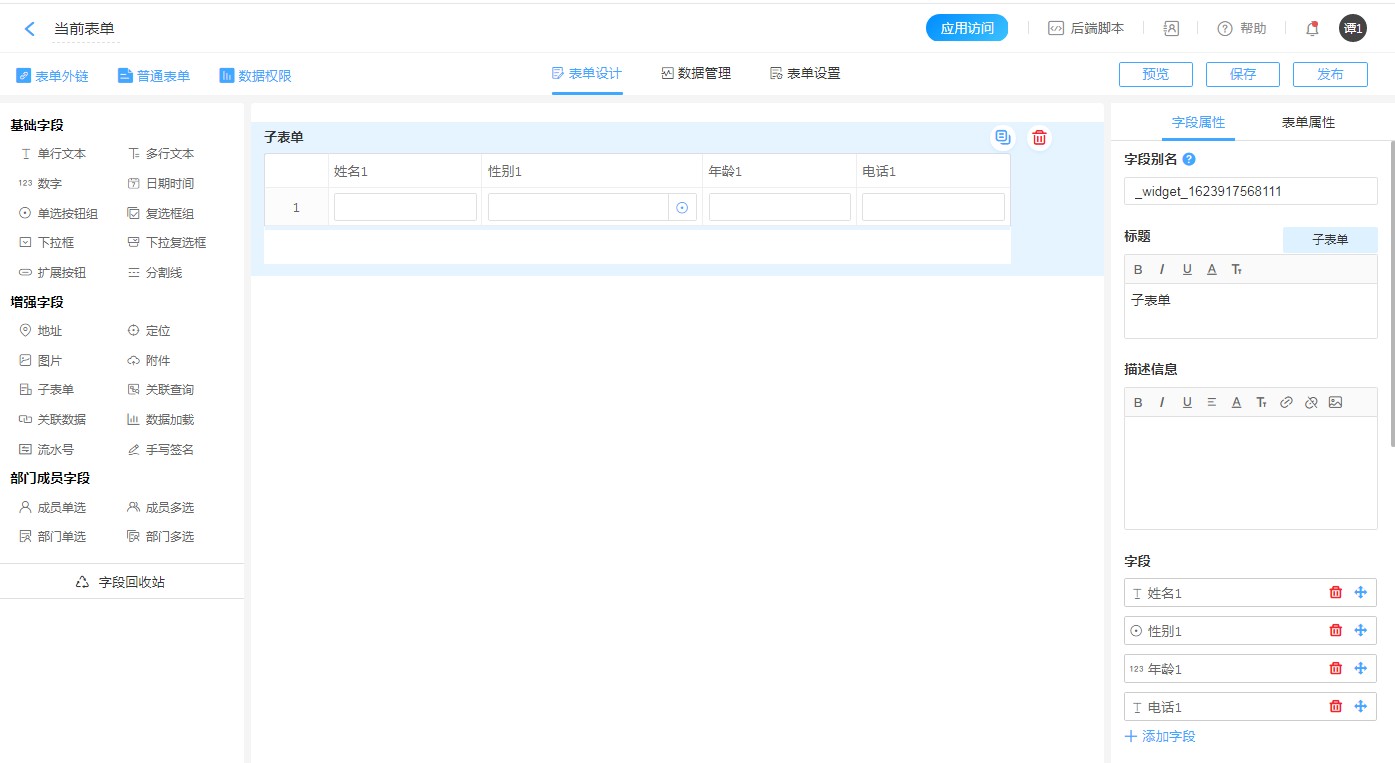
Task: Click the move handle for 电话1 field
Action: tap(1360, 707)
